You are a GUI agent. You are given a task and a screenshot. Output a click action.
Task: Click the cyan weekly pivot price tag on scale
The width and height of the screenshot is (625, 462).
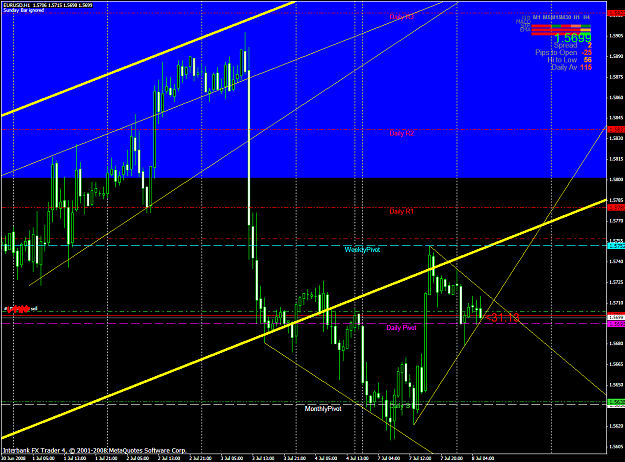pyautogui.click(x=616, y=246)
